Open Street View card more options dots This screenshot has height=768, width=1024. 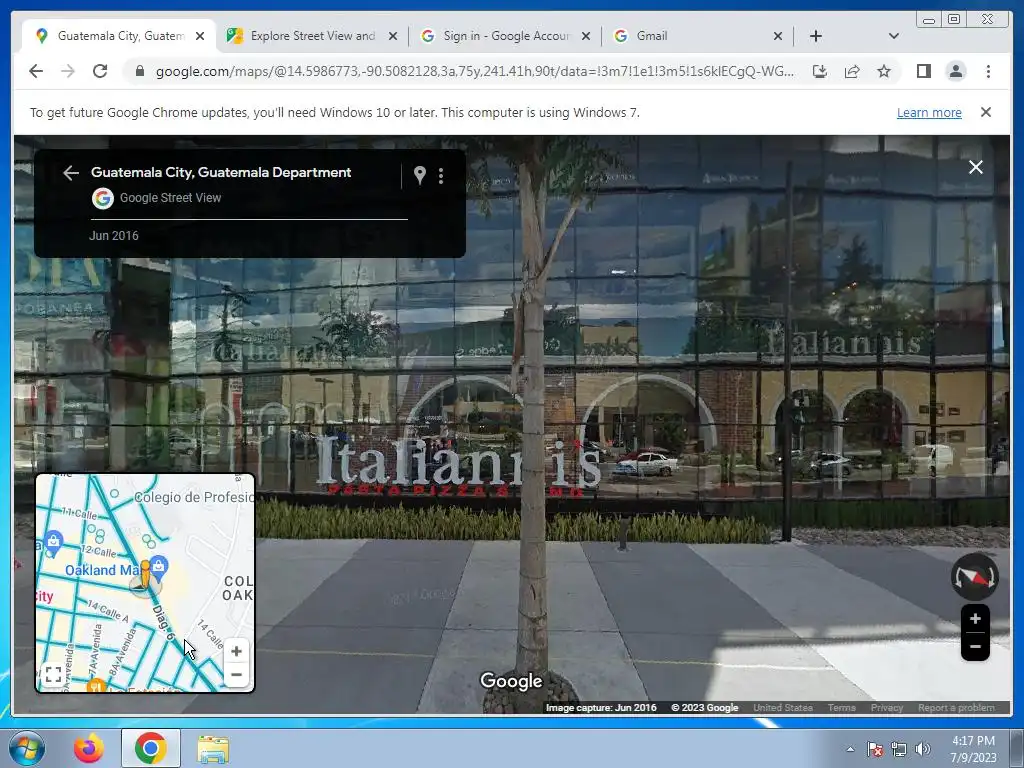441,176
